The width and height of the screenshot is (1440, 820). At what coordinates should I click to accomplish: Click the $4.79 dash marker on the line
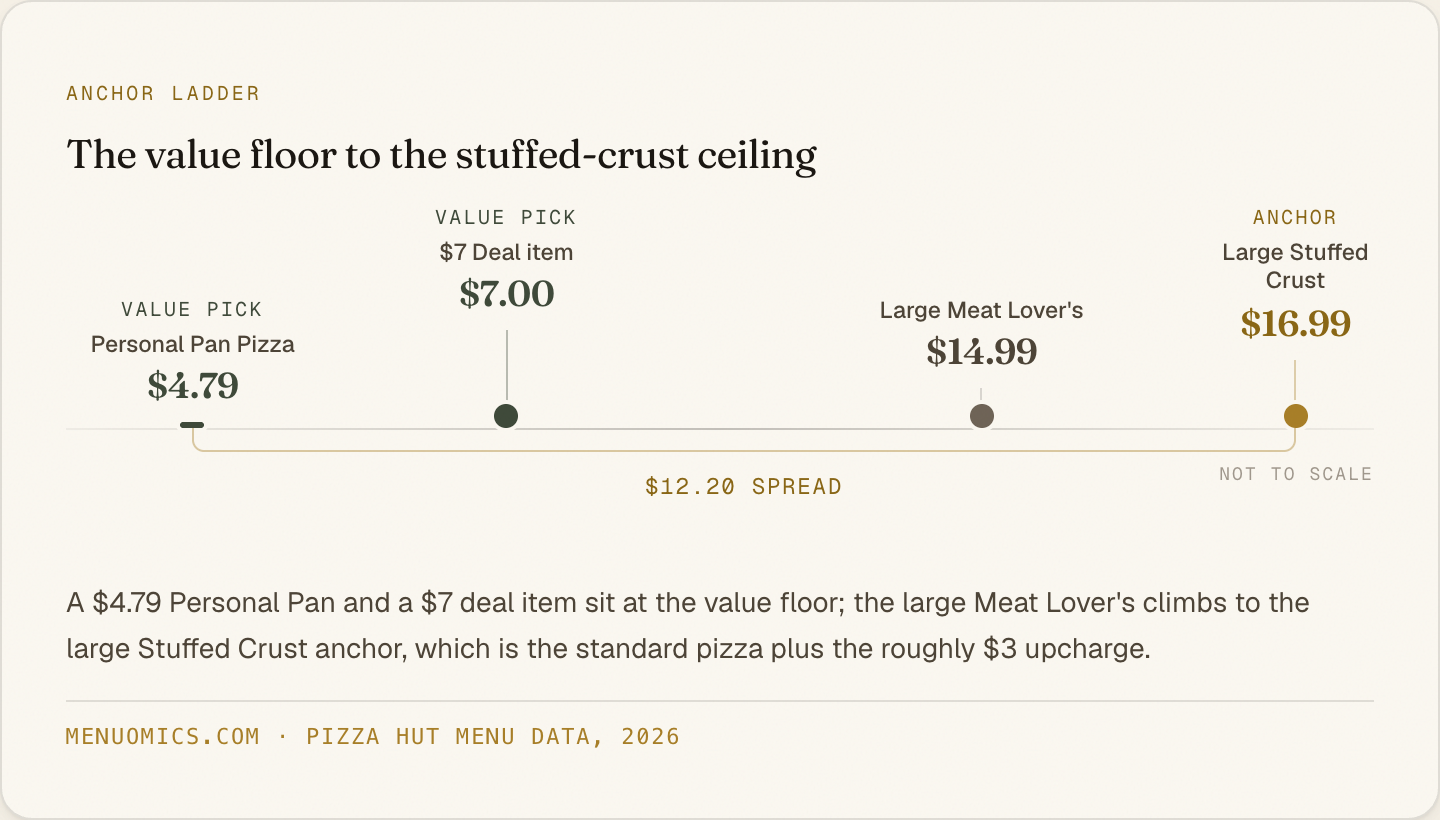[x=192, y=425]
